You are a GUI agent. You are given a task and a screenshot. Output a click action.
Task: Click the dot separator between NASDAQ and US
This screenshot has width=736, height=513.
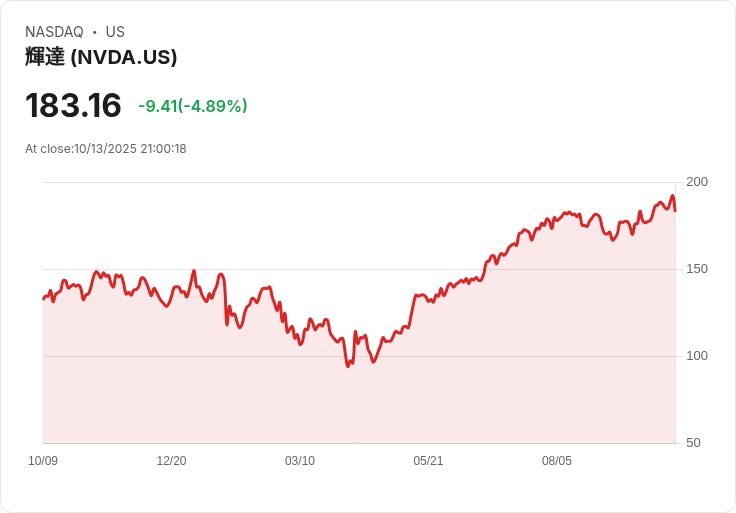pyautogui.click(x=95, y=32)
